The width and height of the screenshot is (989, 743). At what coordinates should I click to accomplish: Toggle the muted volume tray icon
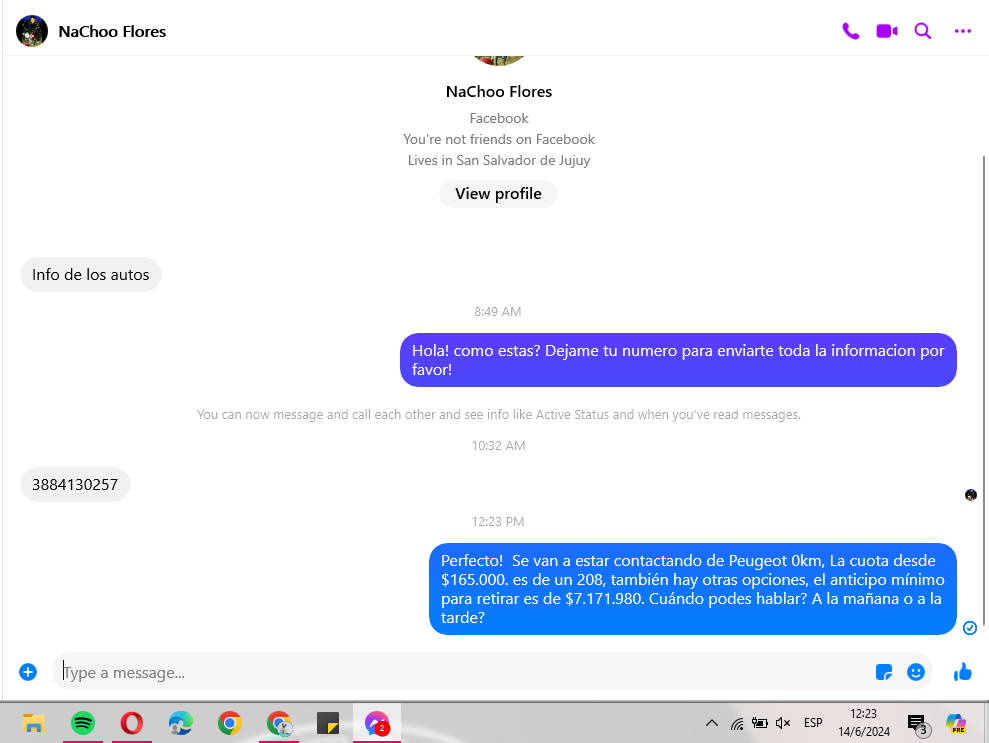click(783, 723)
